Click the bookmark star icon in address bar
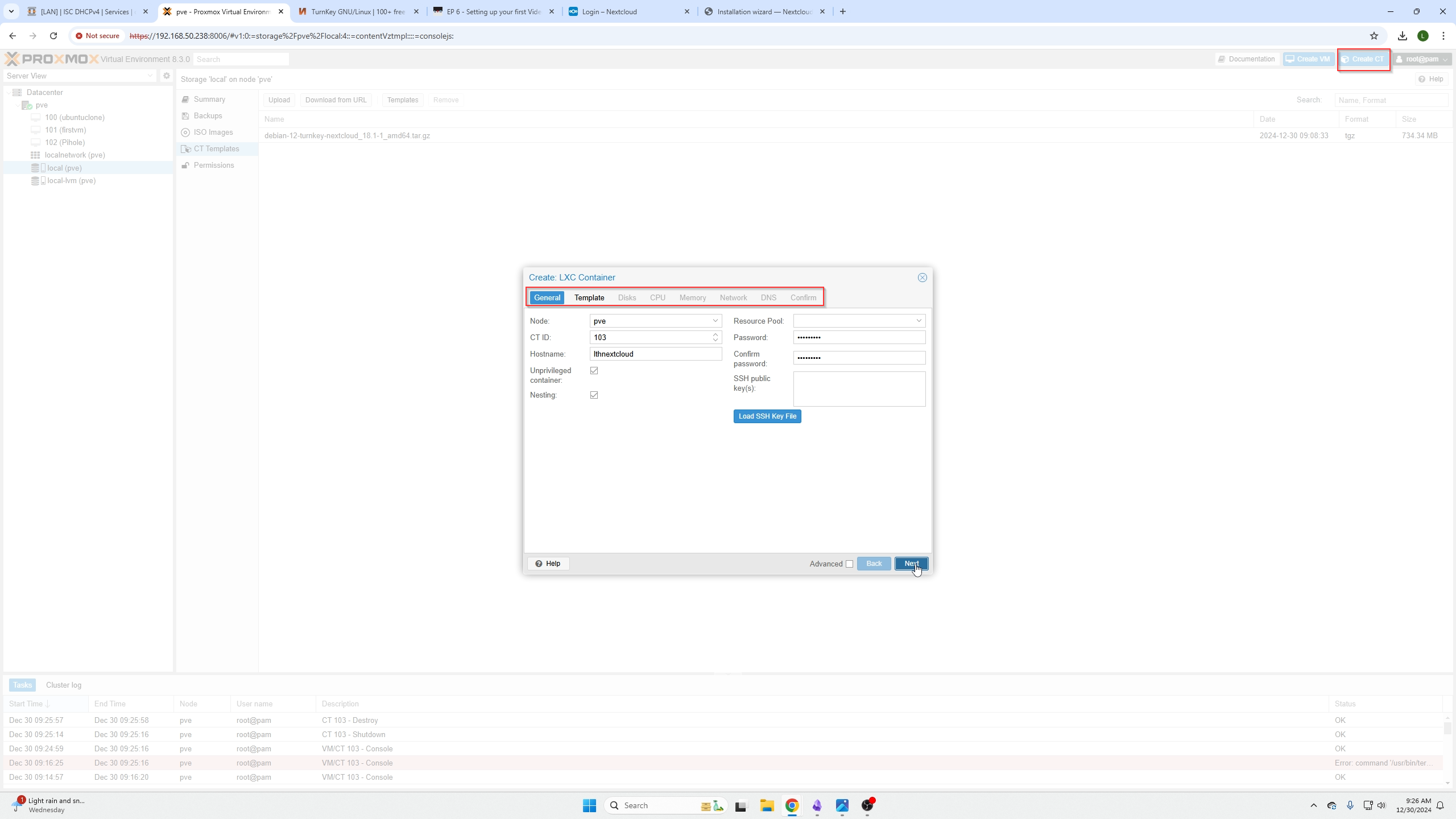 [x=1374, y=36]
